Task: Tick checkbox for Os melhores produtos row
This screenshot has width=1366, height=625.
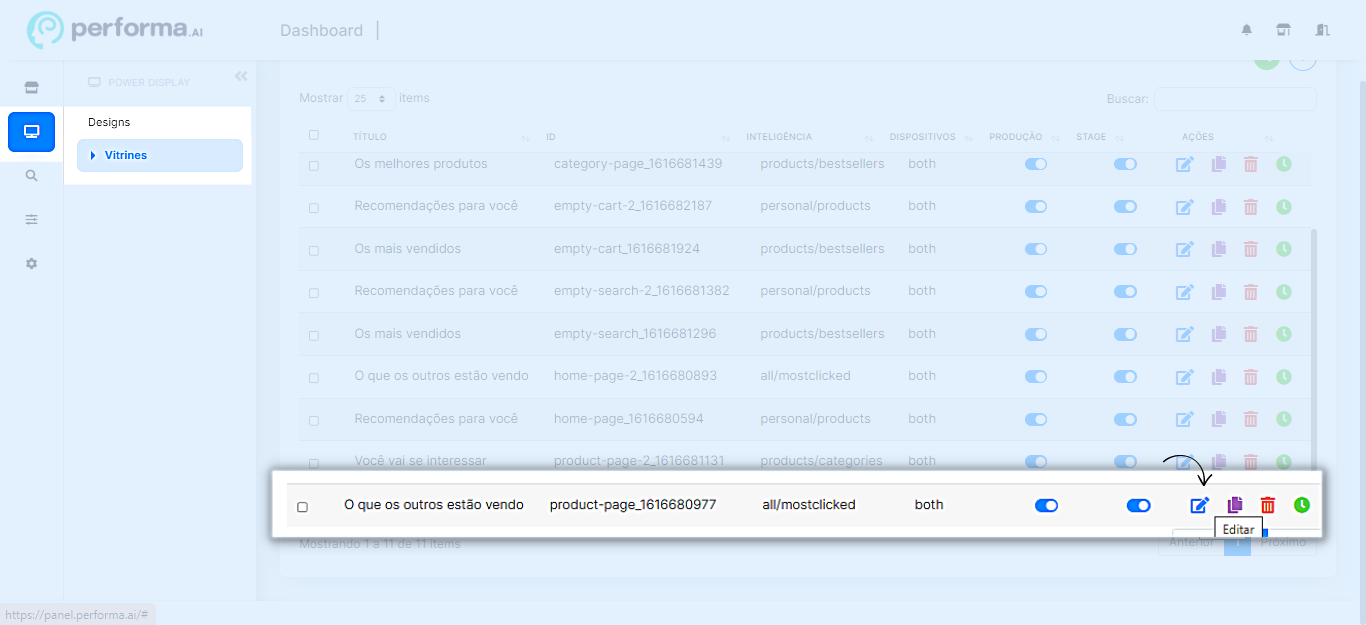Action: point(313,165)
